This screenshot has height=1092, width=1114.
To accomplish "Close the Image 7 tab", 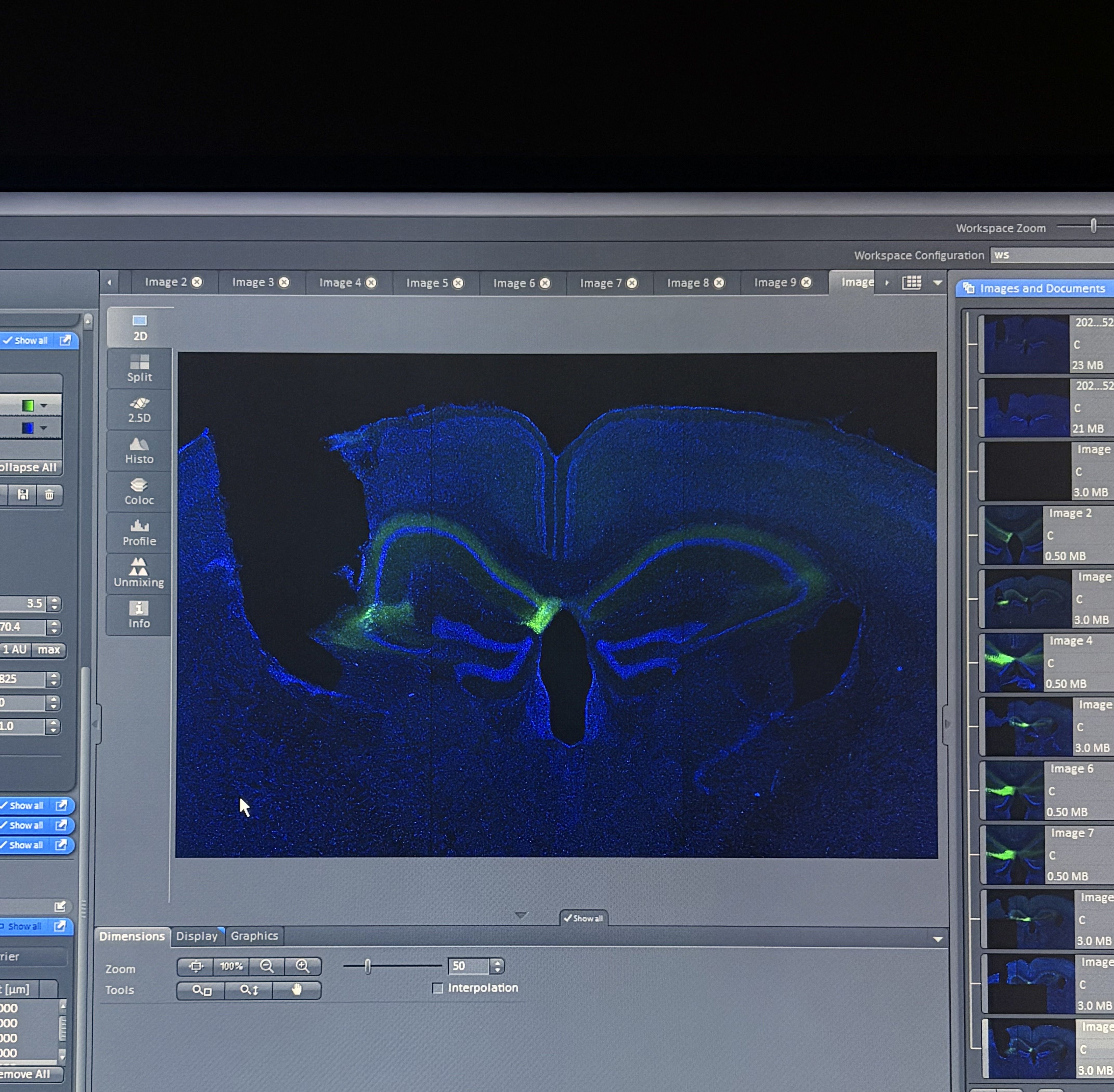I will [x=632, y=283].
